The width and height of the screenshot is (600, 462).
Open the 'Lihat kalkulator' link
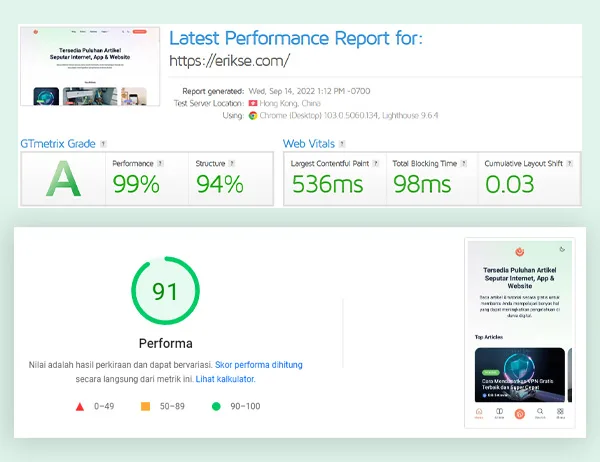point(225,379)
